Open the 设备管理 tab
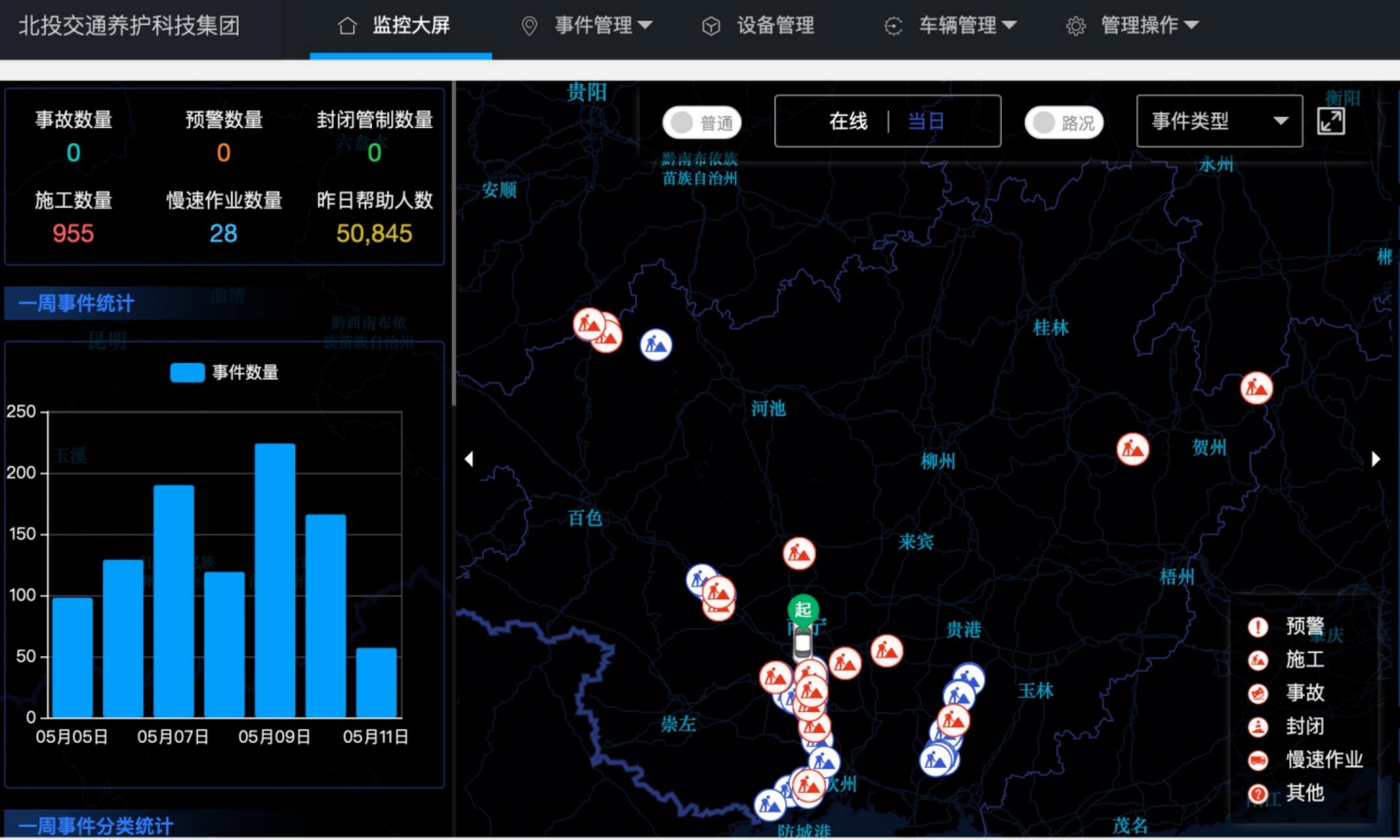 point(775,25)
